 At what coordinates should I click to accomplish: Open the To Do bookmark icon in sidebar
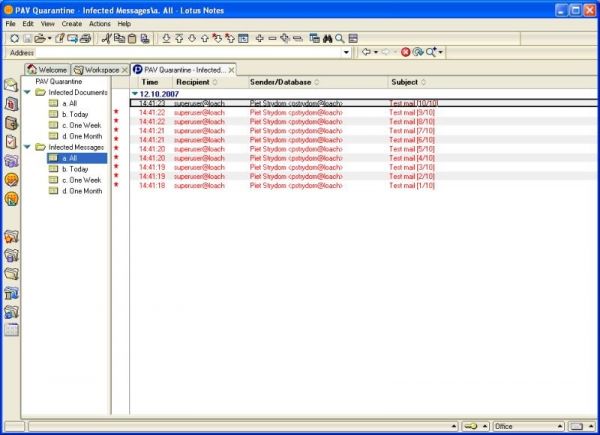(x=12, y=141)
